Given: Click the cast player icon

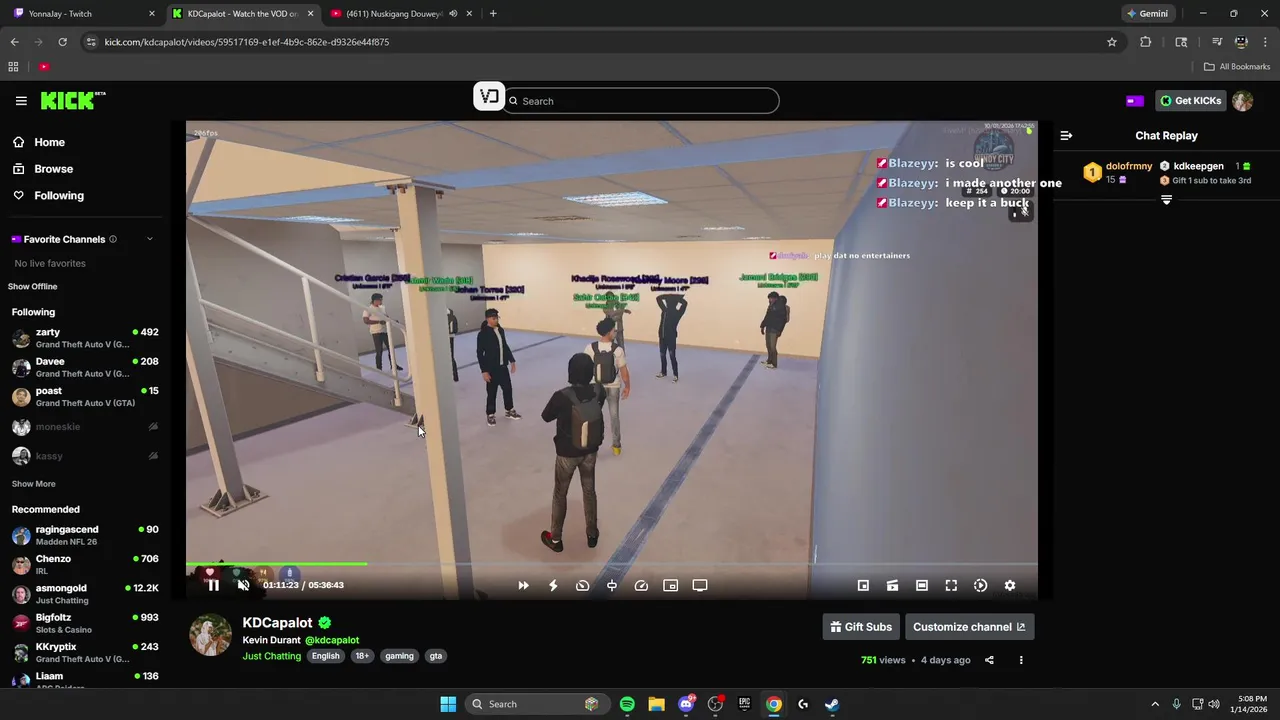Looking at the screenshot, I should (892, 586).
